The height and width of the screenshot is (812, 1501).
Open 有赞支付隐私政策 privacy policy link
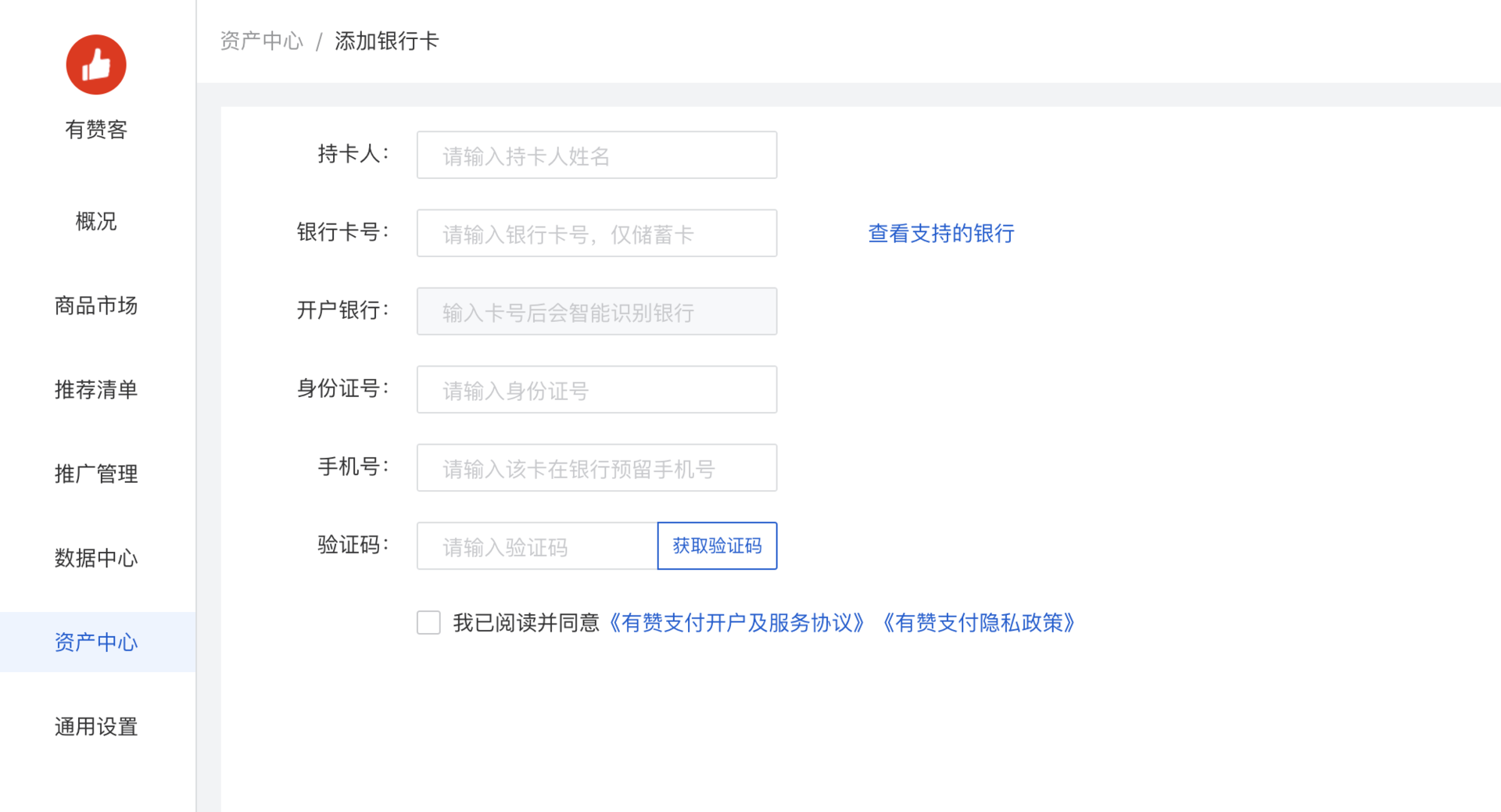[979, 623]
